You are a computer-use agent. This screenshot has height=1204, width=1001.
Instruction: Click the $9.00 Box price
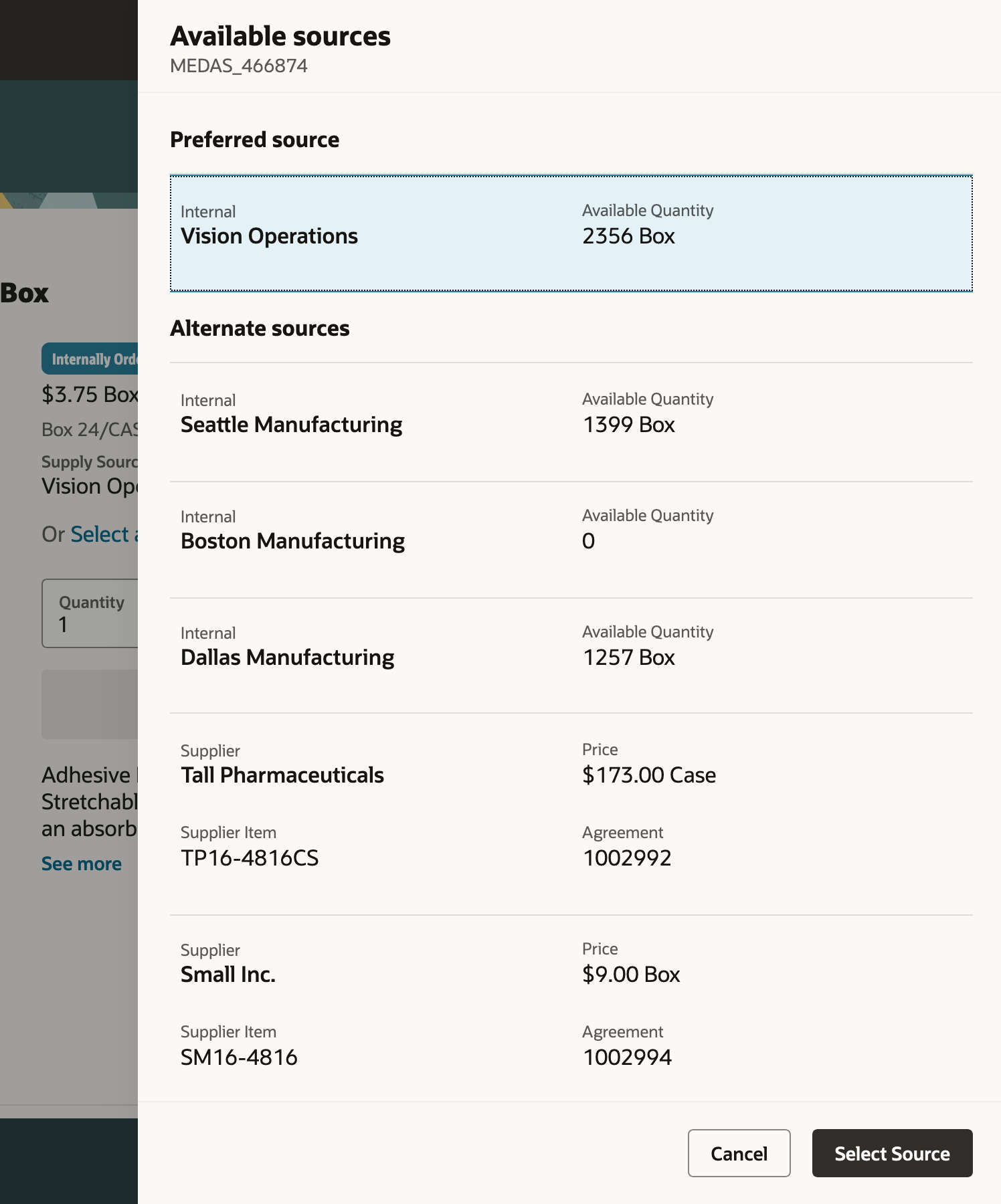coord(630,975)
